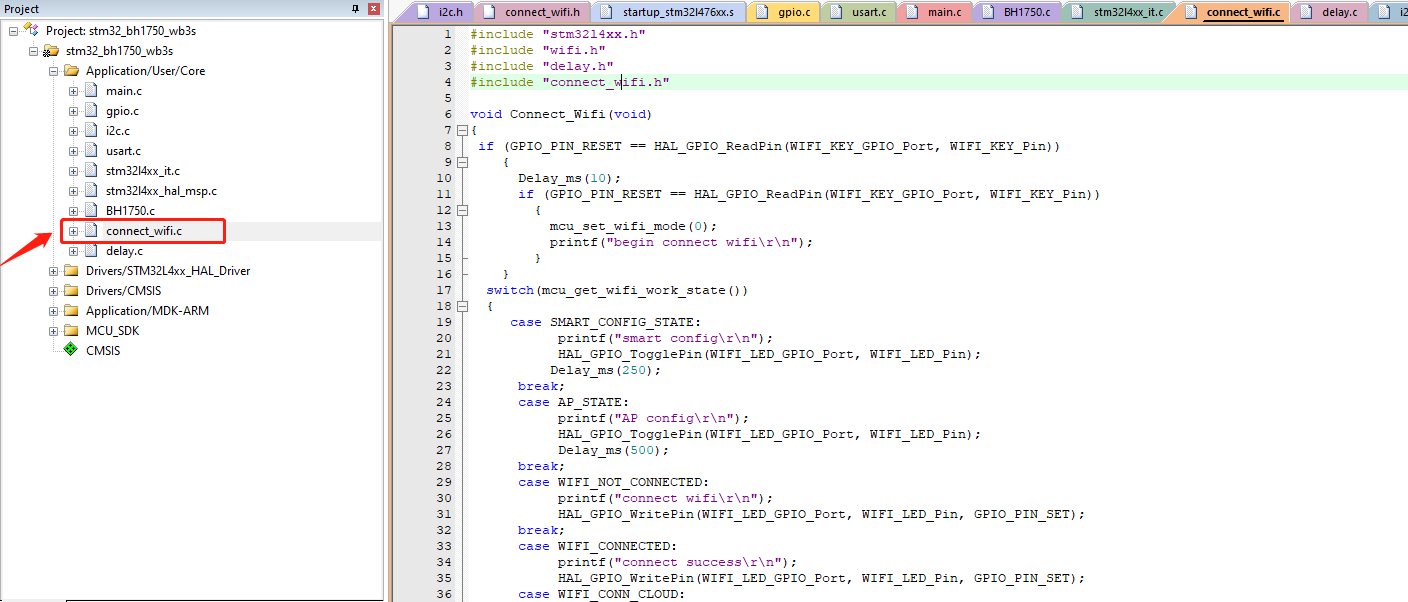Place cursor on 'void Connect_Wifi(void)' line
The height and width of the screenshot is (602, 1408).
click(x=562, y=114)
